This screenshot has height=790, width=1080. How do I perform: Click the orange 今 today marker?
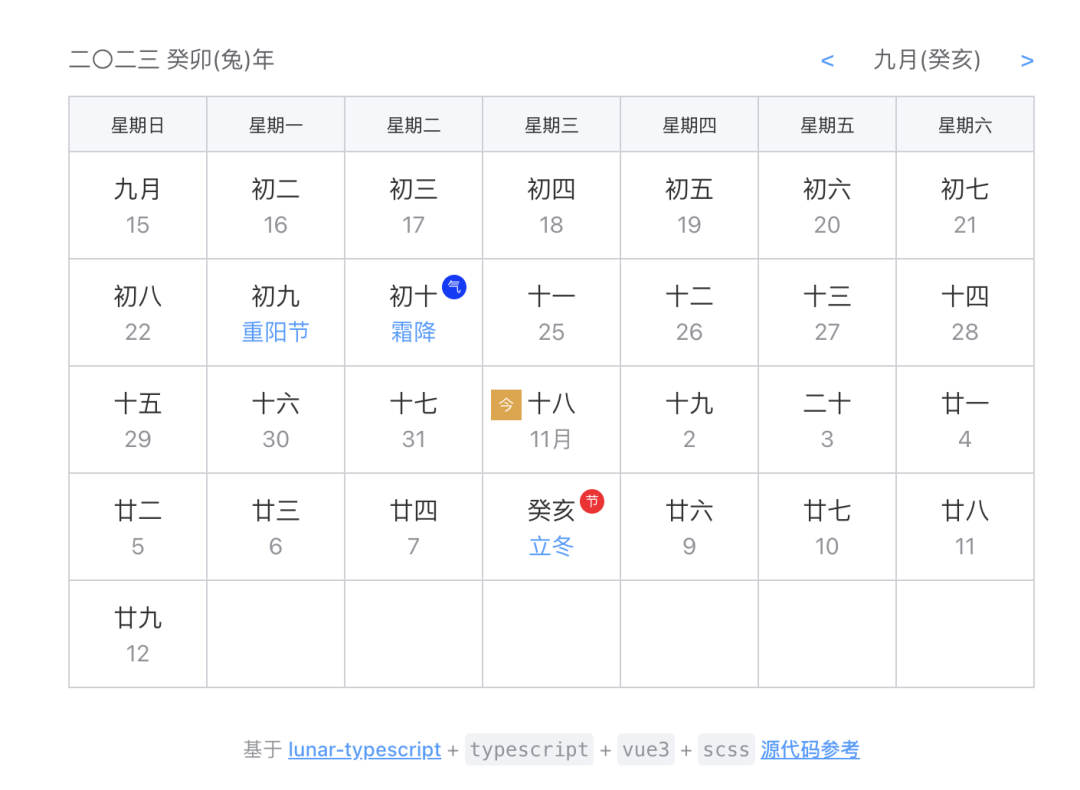[506, 405]
